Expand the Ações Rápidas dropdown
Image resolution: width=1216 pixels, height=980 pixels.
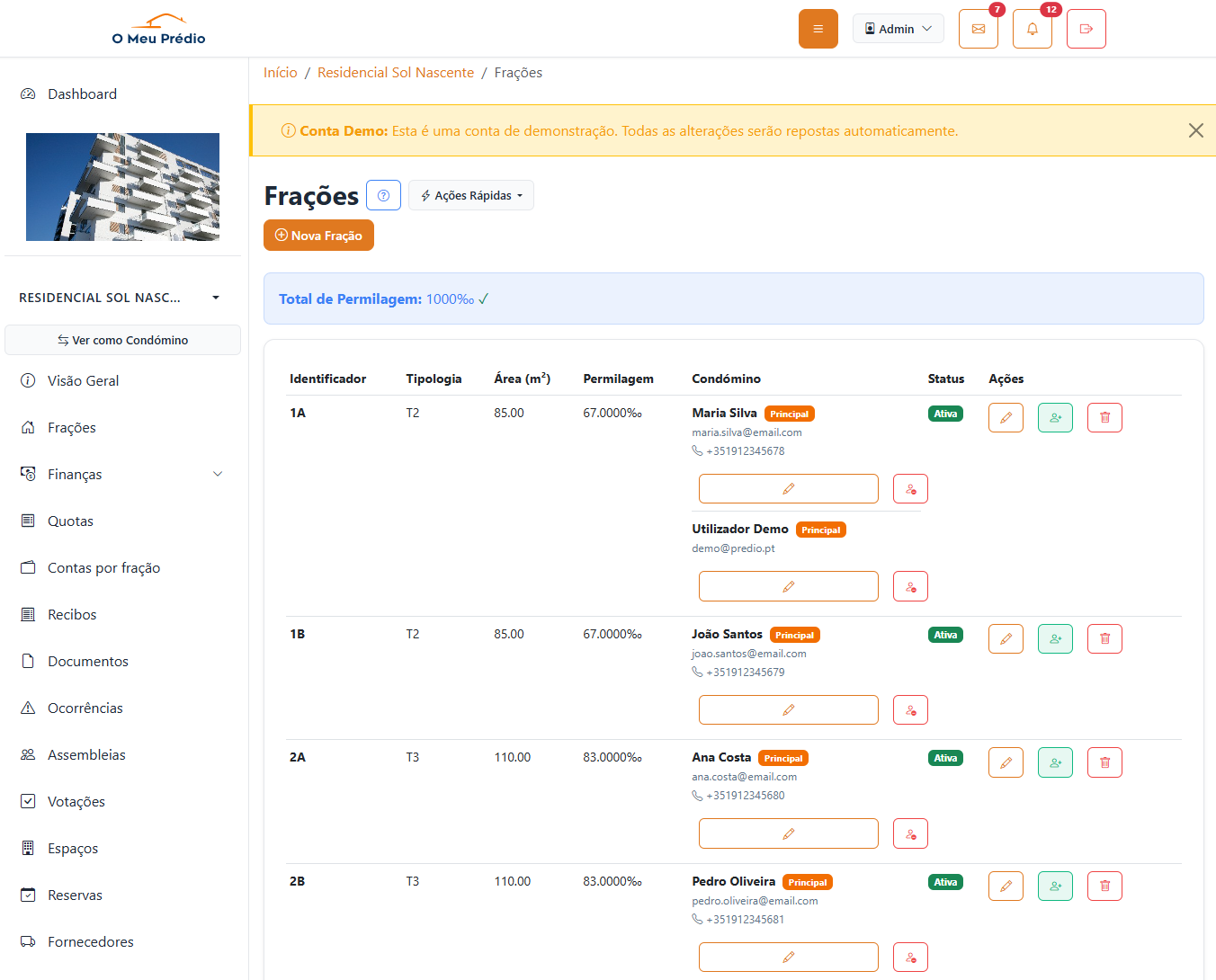pos(470,195)
